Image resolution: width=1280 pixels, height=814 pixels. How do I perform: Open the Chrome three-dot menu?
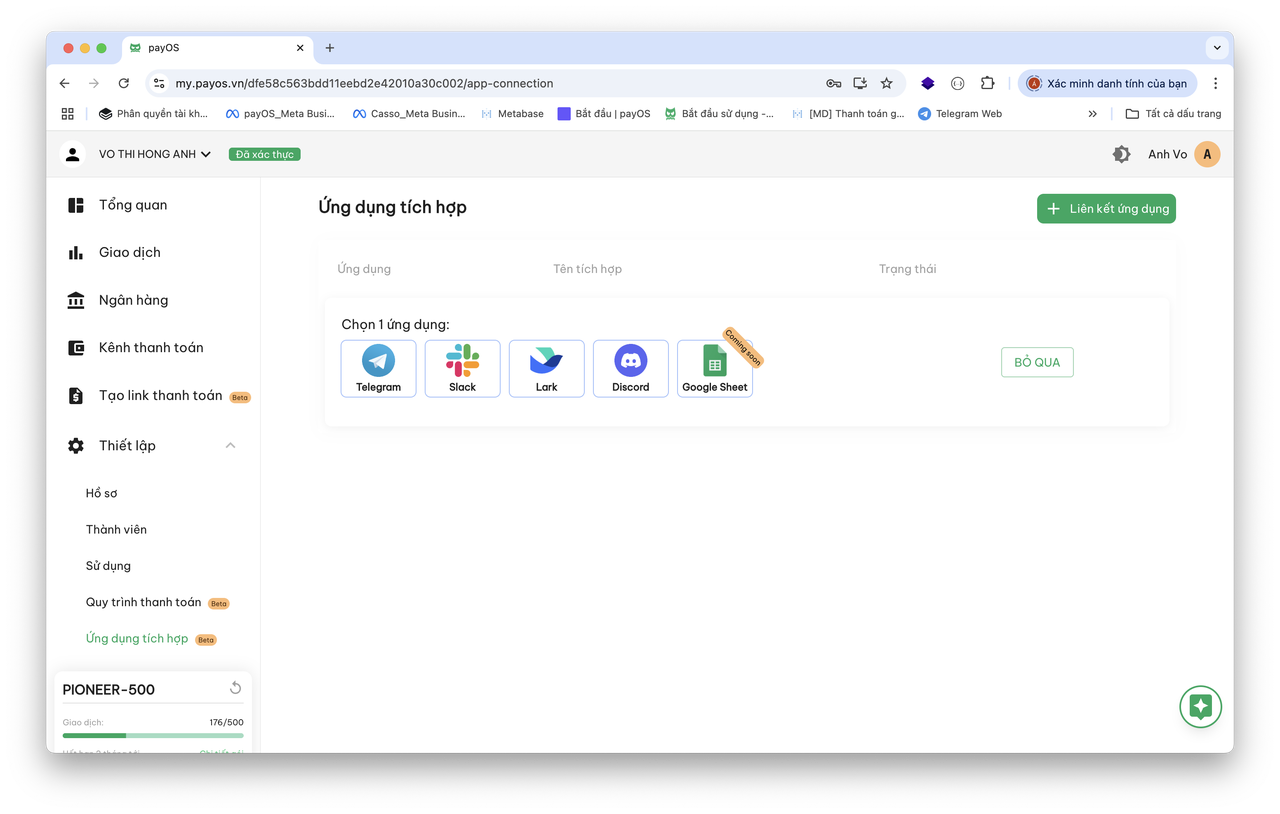tap(1215, 83)
